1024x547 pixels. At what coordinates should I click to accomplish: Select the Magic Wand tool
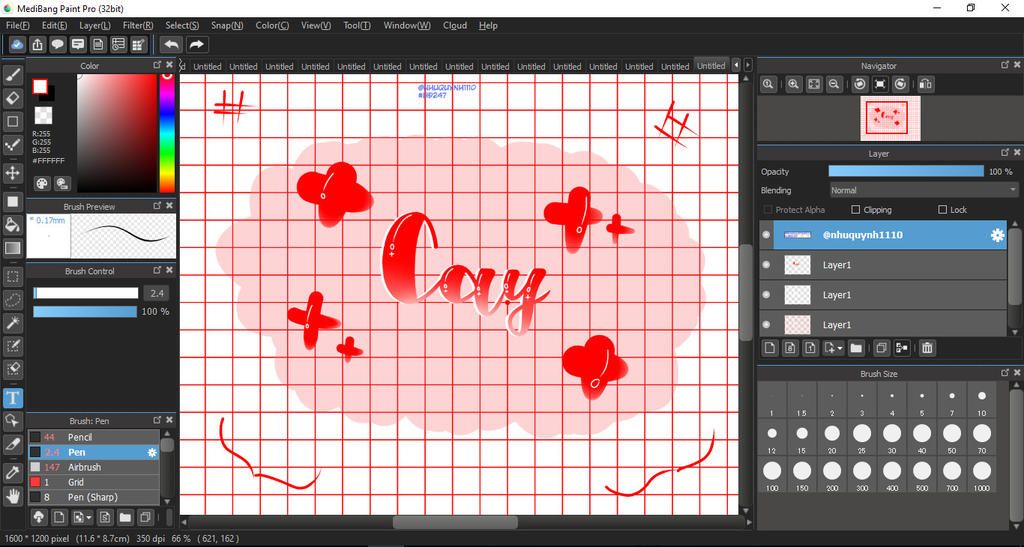click(x=12, y=322)
